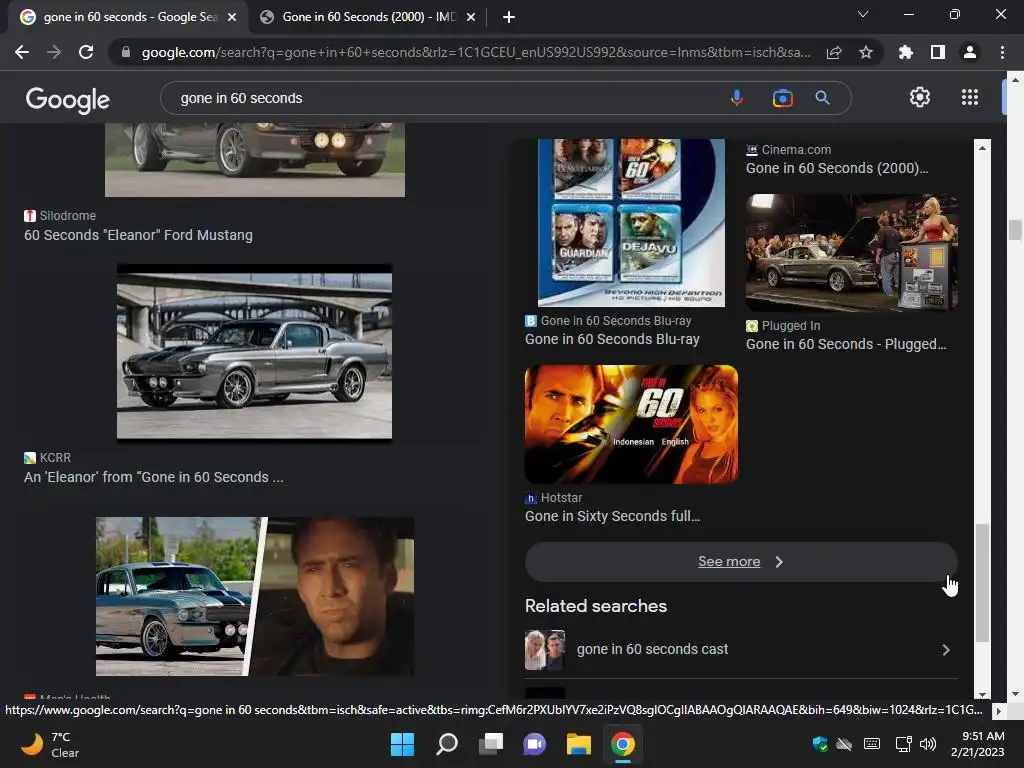Open a new browser tab
Screen dimensions: 1024x768
click(x=509, y=17)
